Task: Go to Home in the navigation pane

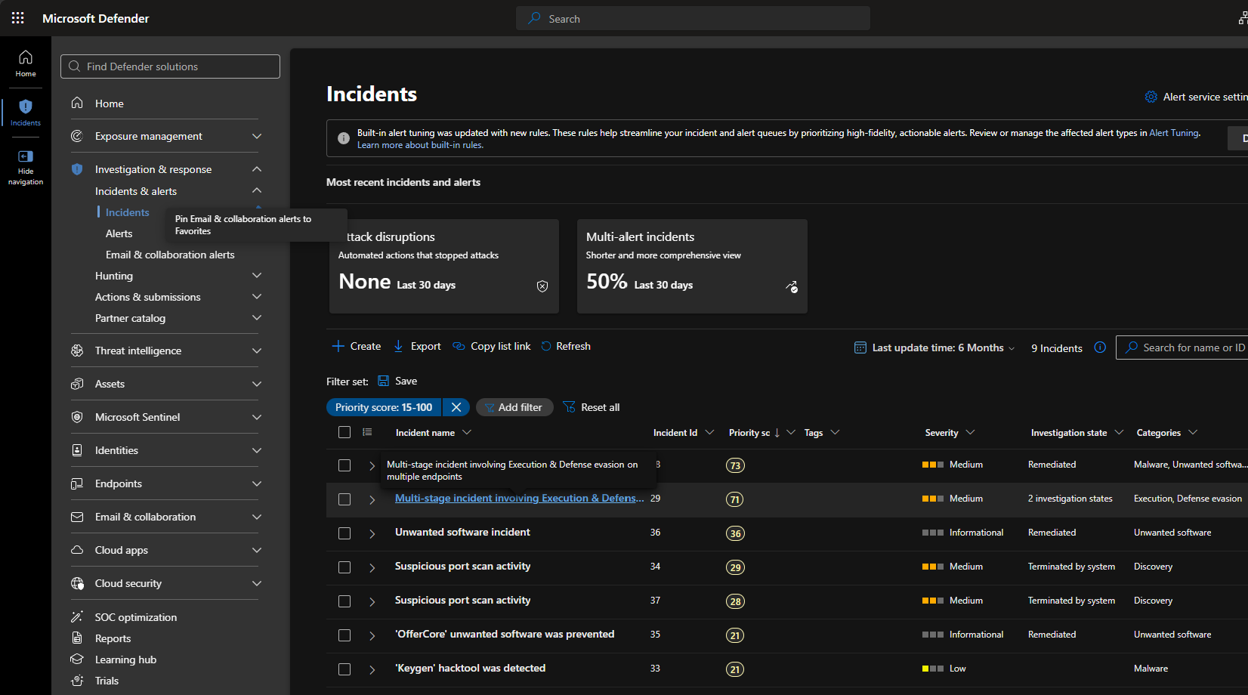Action: (109, 103)
